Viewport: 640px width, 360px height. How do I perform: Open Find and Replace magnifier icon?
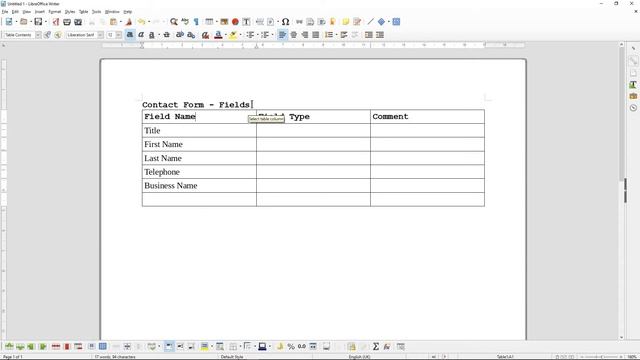tap(174, 22)
